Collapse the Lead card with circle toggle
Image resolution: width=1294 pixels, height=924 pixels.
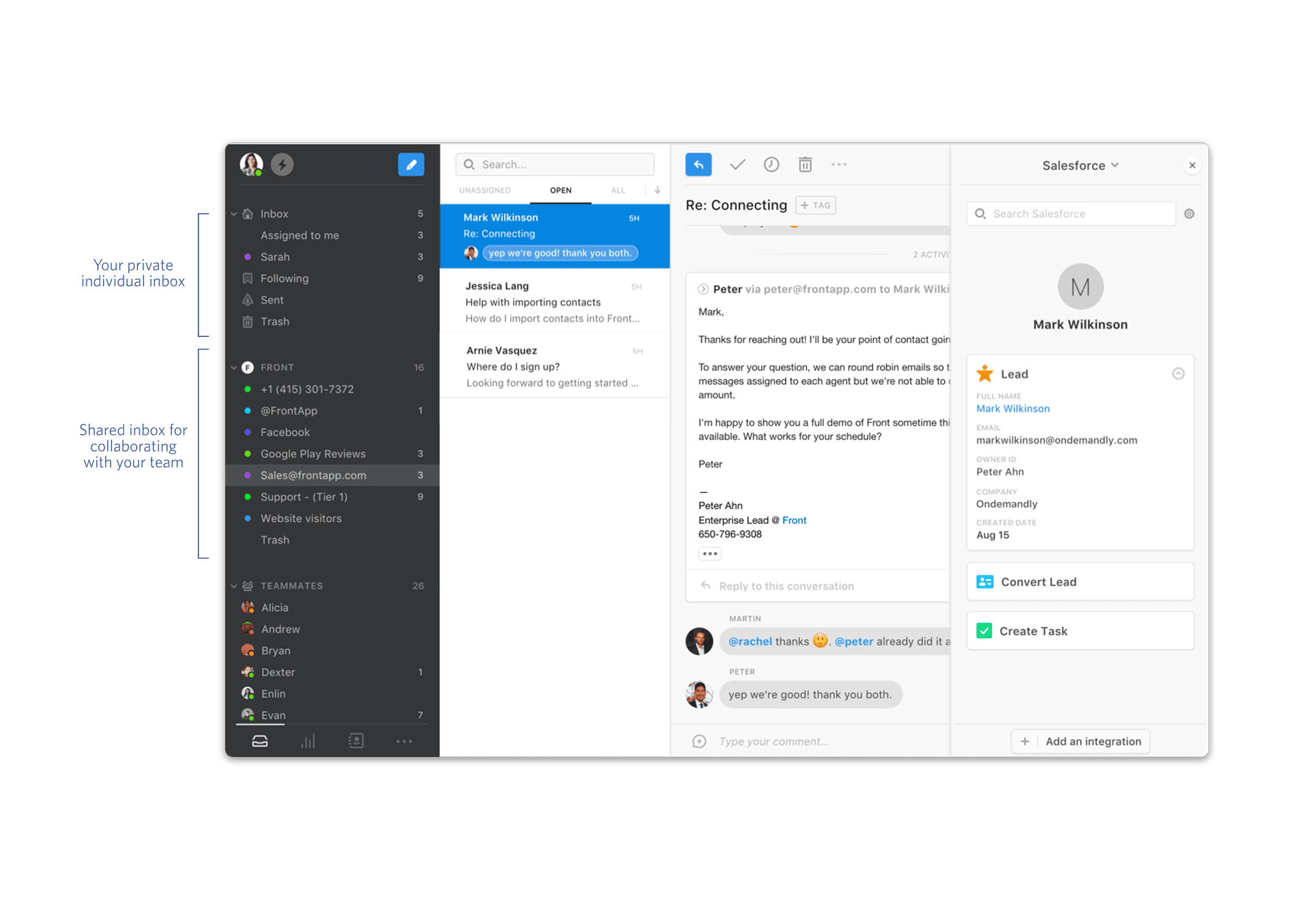[1178, 373]
